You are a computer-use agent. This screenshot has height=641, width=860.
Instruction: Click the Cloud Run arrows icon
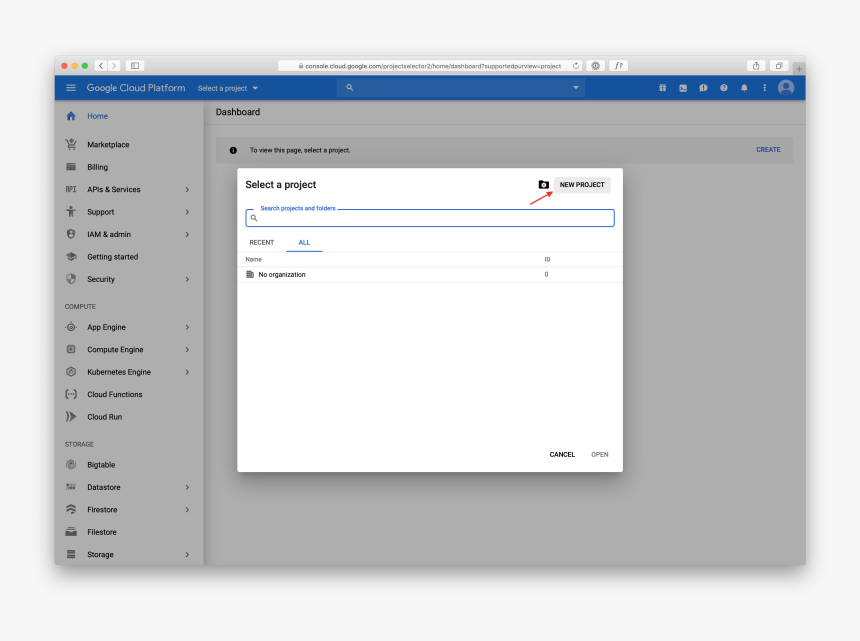coord(71,417)
